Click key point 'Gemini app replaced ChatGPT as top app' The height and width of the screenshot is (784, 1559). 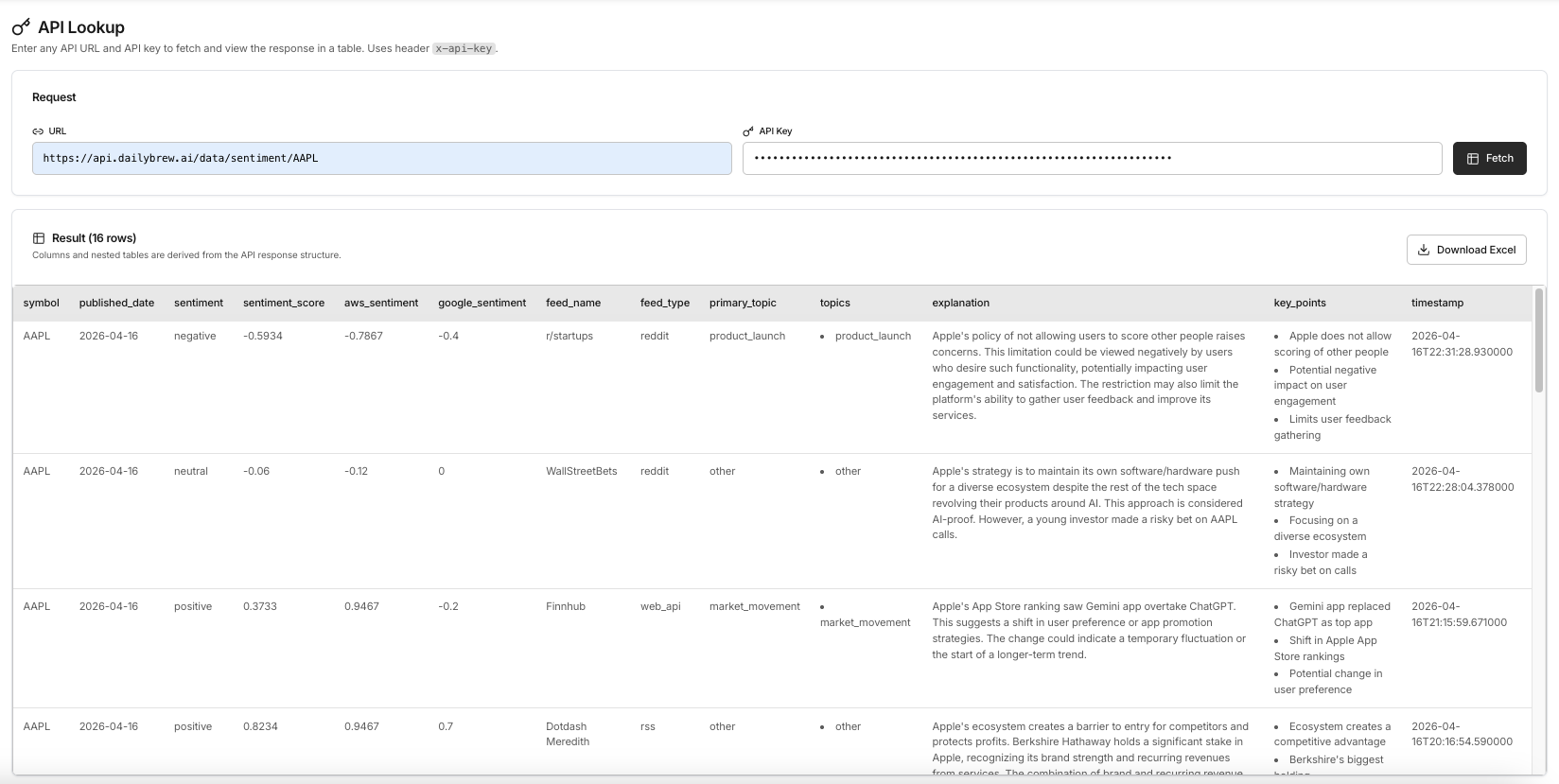1332,614
